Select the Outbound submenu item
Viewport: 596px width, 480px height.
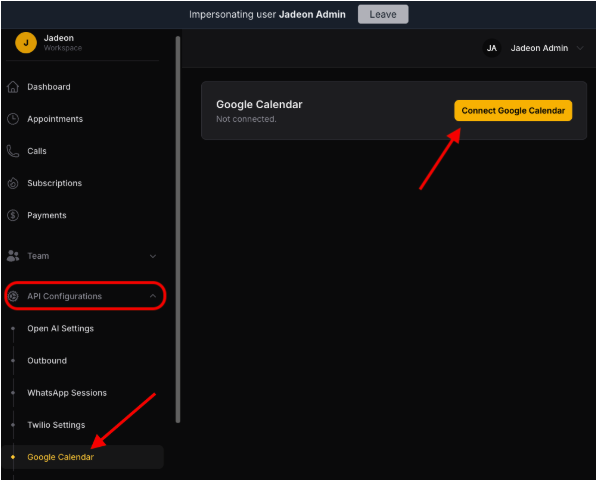tap(47, 361)
